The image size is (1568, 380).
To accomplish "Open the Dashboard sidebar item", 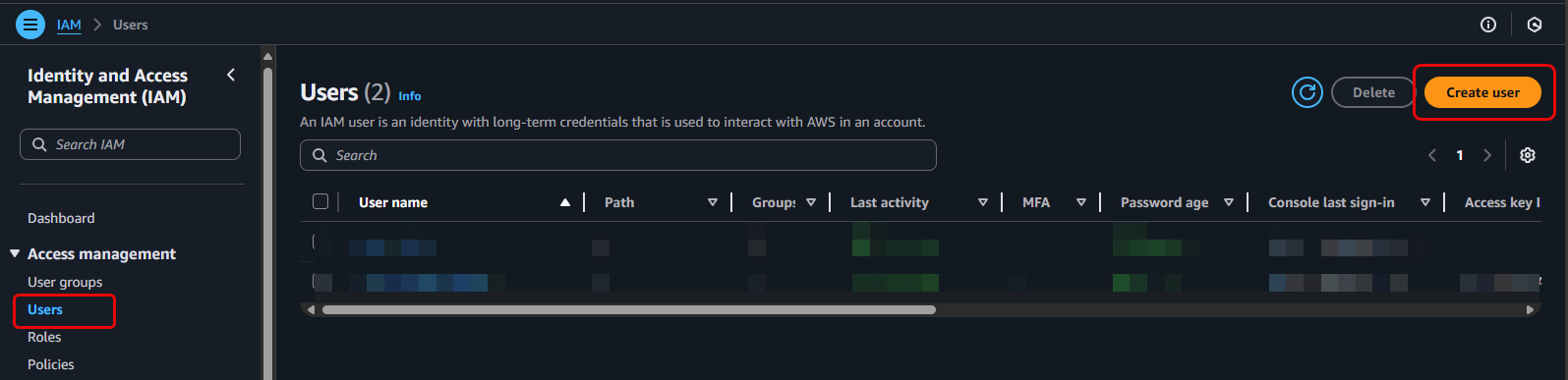I will click(x=61, y=218).
